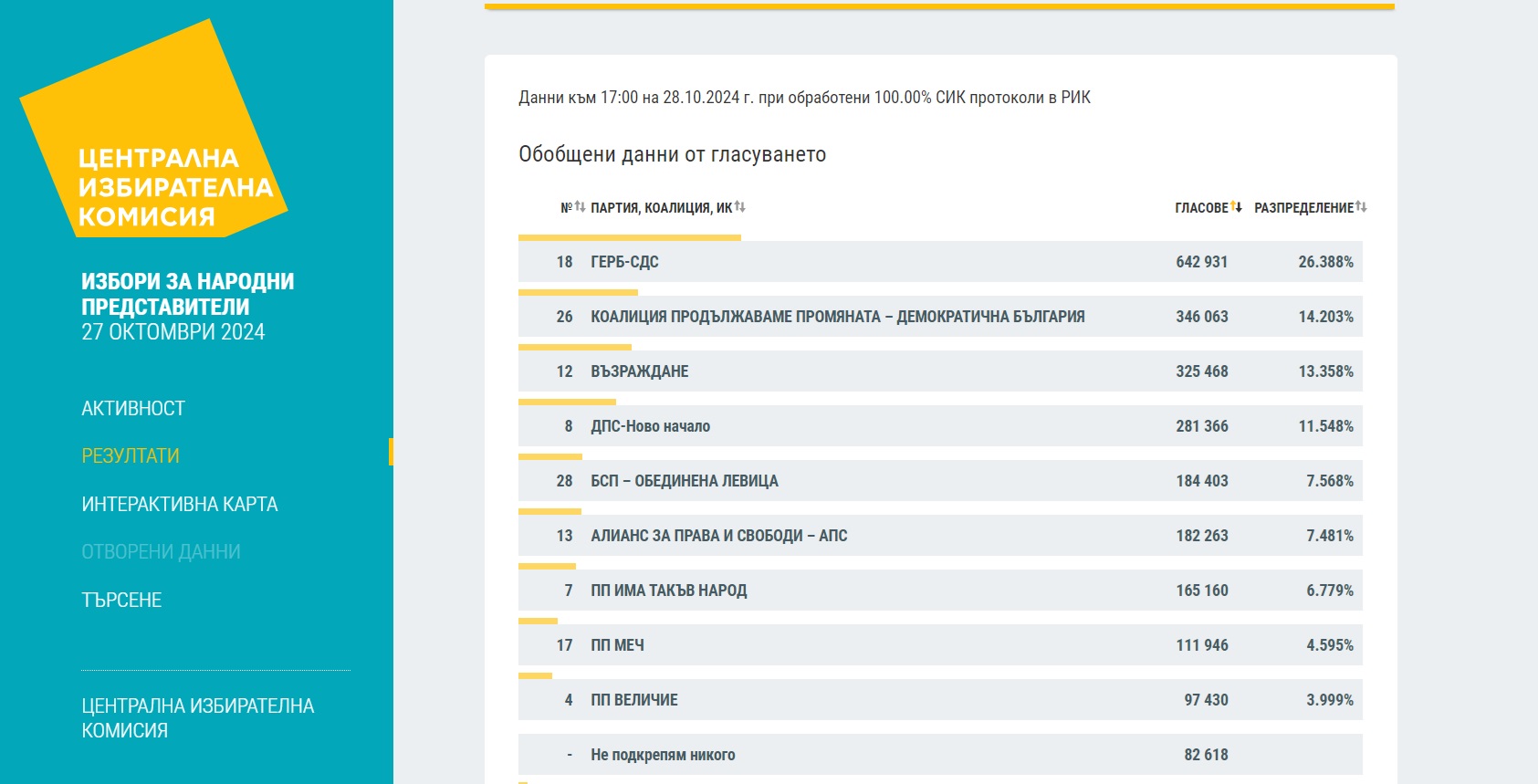Click the № column header

[x=566, y=208]
